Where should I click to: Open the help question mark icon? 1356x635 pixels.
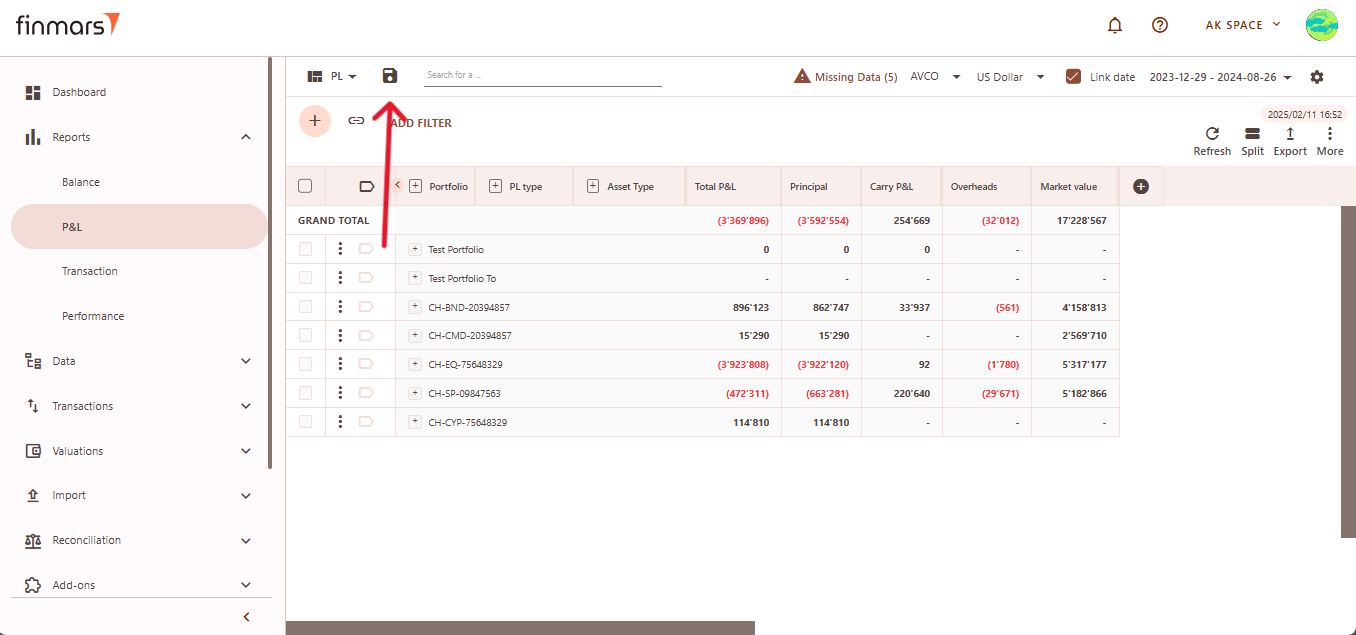[1160, 25]
